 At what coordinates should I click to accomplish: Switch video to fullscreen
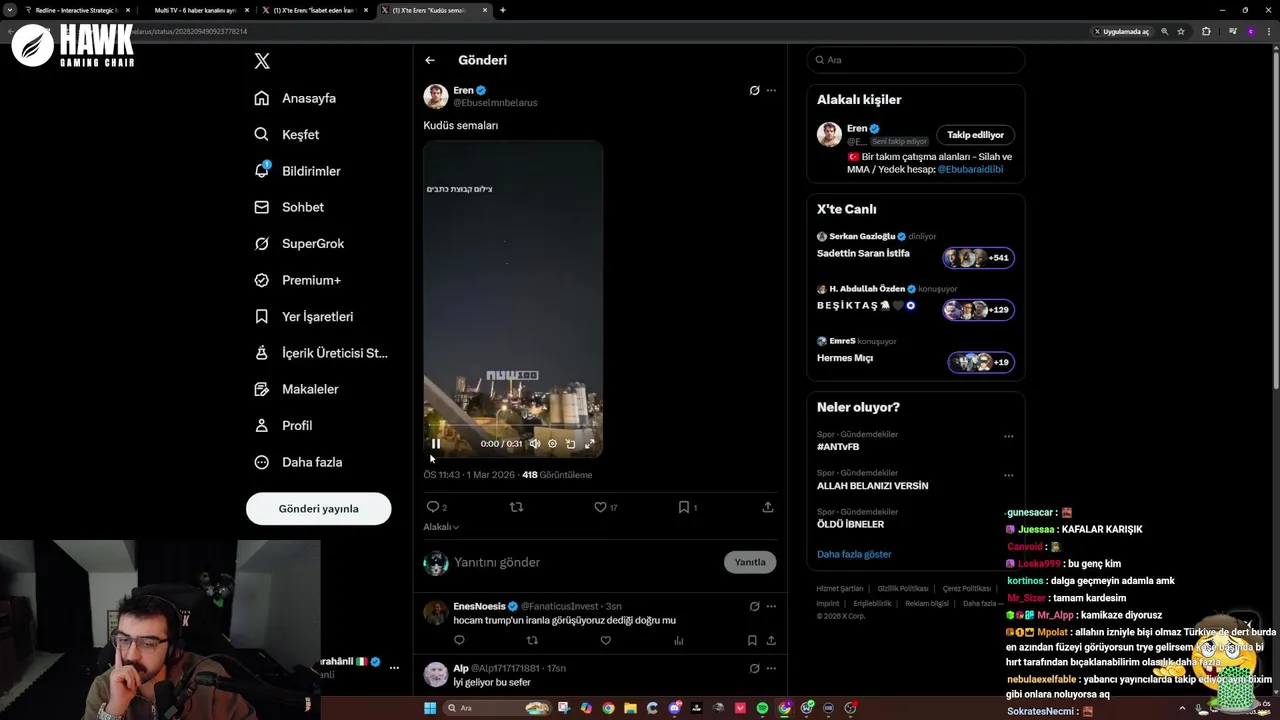(x=589, y=443)
